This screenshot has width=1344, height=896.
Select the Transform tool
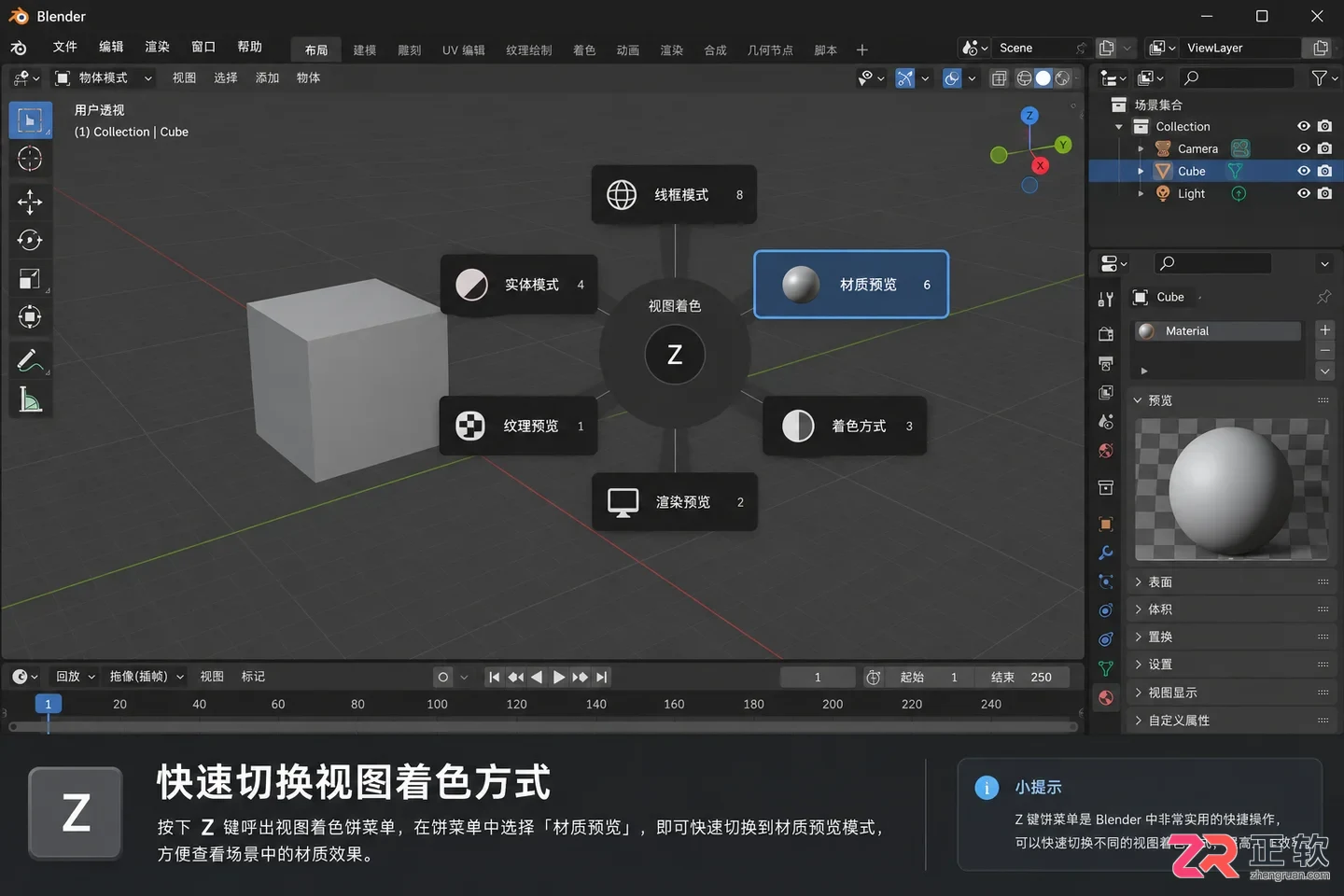pyautogui.click(x=30, y=317)
